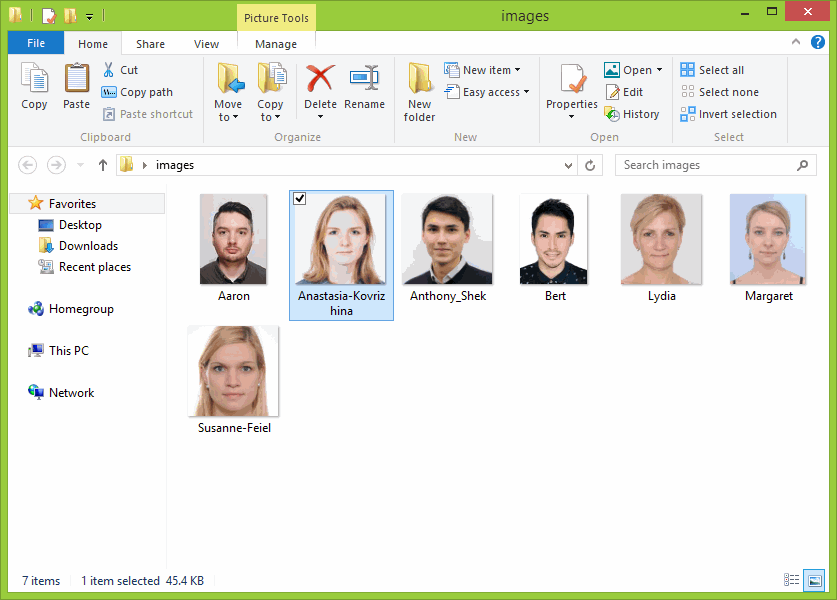Uncheck the Anastasia-Kovrizhina item checkbox
Image resolution: width=837 pixels, height=600 pixels.
coord(299,199)
